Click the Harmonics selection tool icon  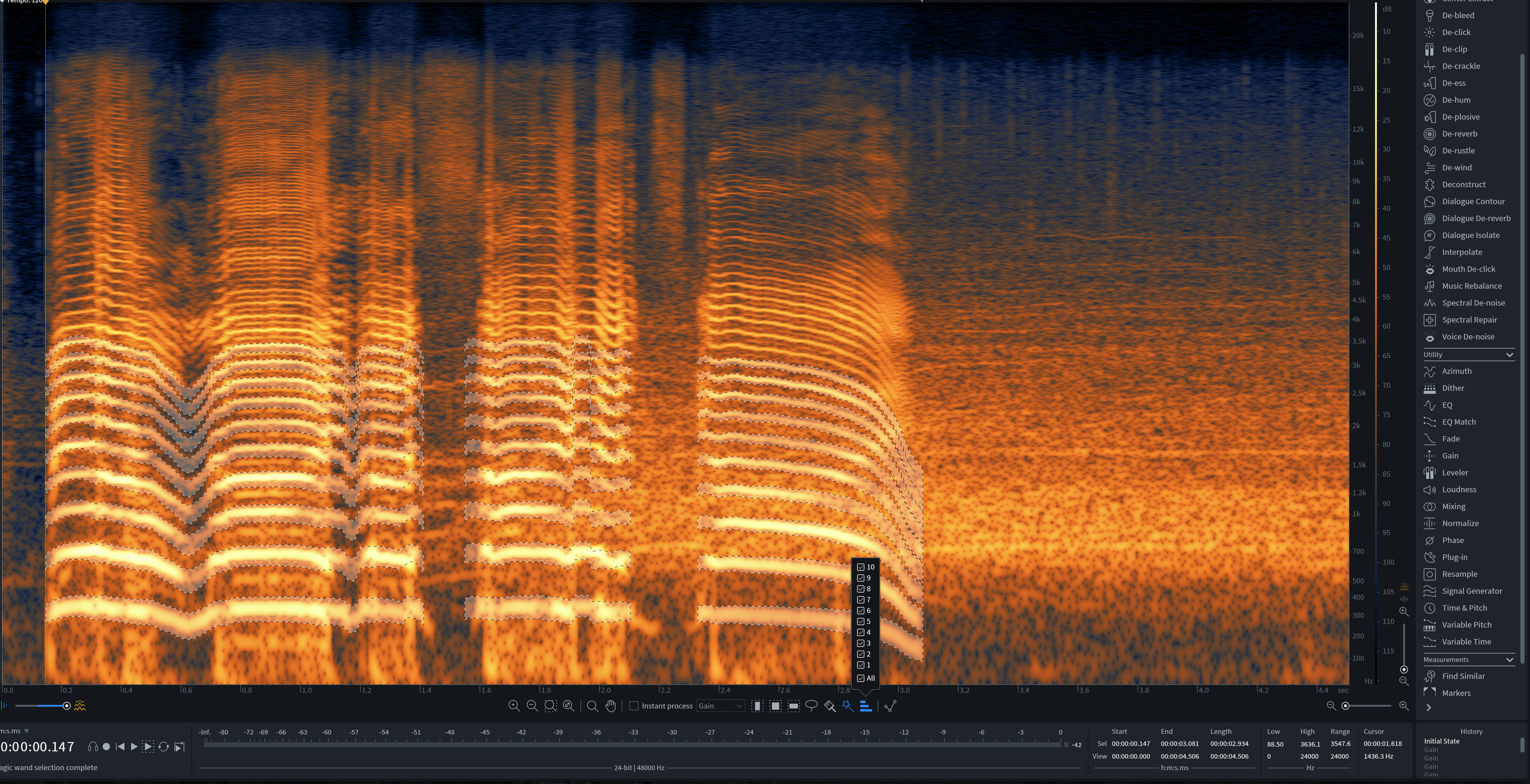click(x=866, y=705)
